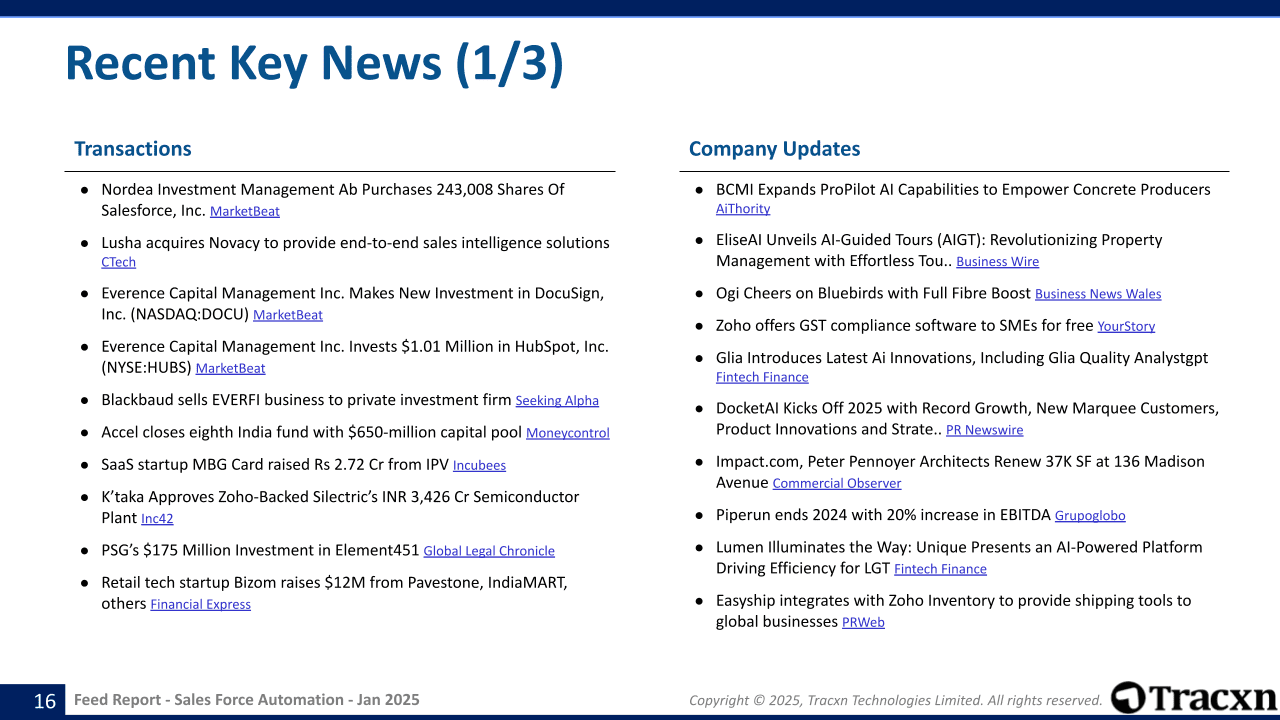1280x720 pixels.
Task: Open the AiThority source link
Action: pyautogui.click(x=742, y=209)
